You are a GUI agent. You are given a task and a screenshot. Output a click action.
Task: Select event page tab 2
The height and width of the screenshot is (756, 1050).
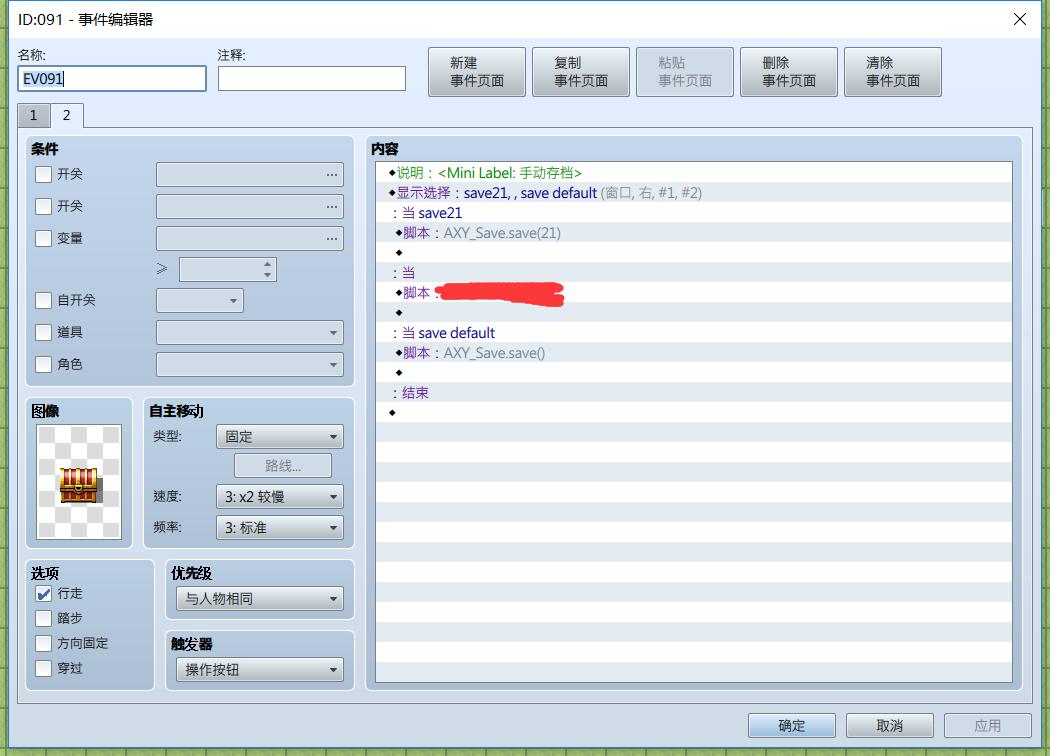click(67, 115)
